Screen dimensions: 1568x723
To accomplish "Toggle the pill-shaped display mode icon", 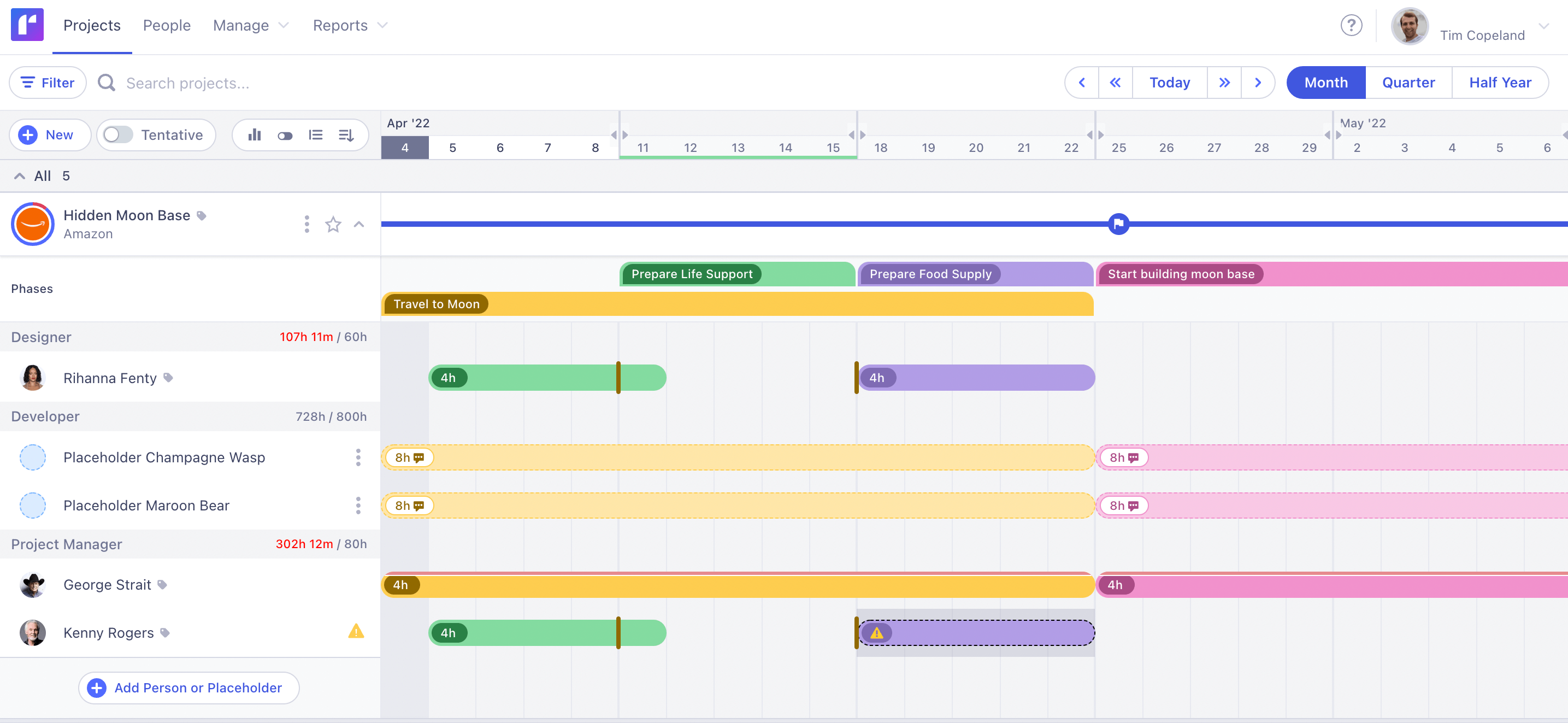I will 285,134.
